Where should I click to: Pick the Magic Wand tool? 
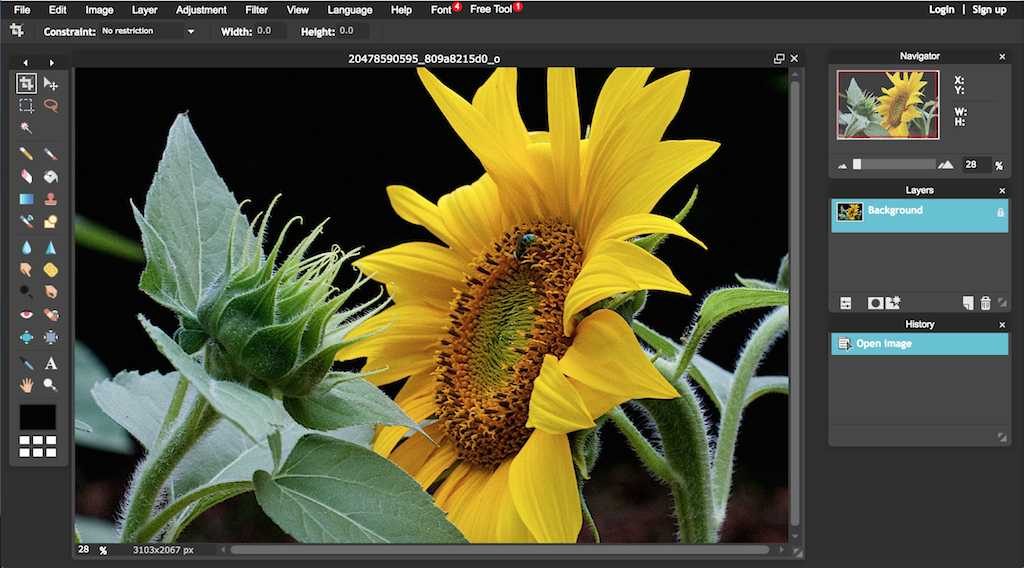(27, 128)
